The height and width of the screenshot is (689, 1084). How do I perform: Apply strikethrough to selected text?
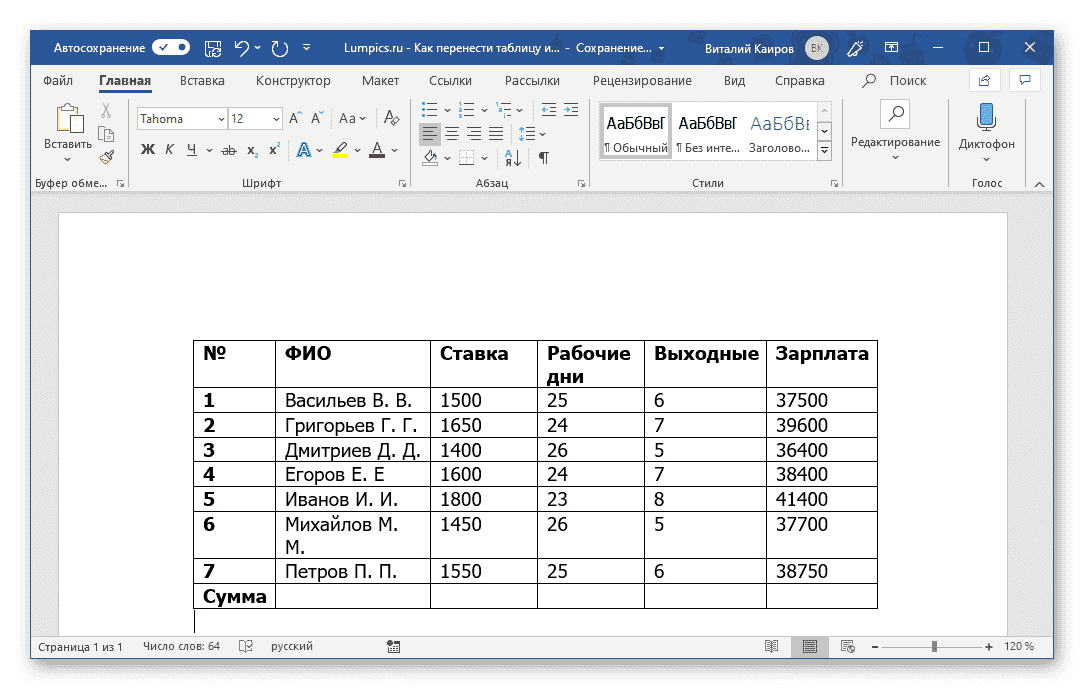[x=228, y=150]
